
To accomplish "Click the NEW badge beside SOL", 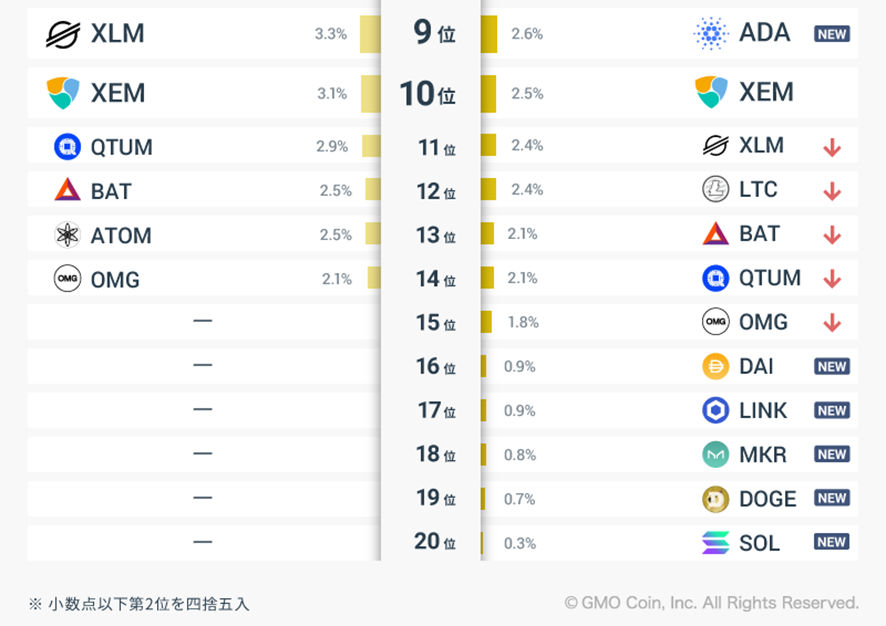I will coord(831,543).
